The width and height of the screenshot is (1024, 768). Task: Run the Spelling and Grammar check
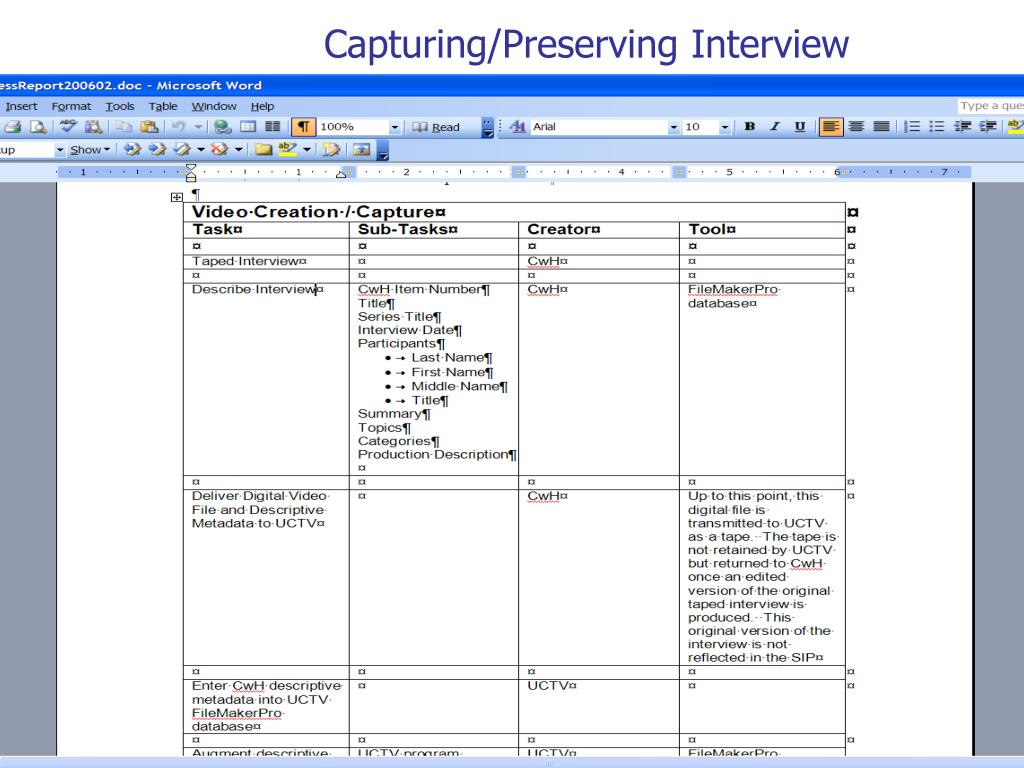68,127
